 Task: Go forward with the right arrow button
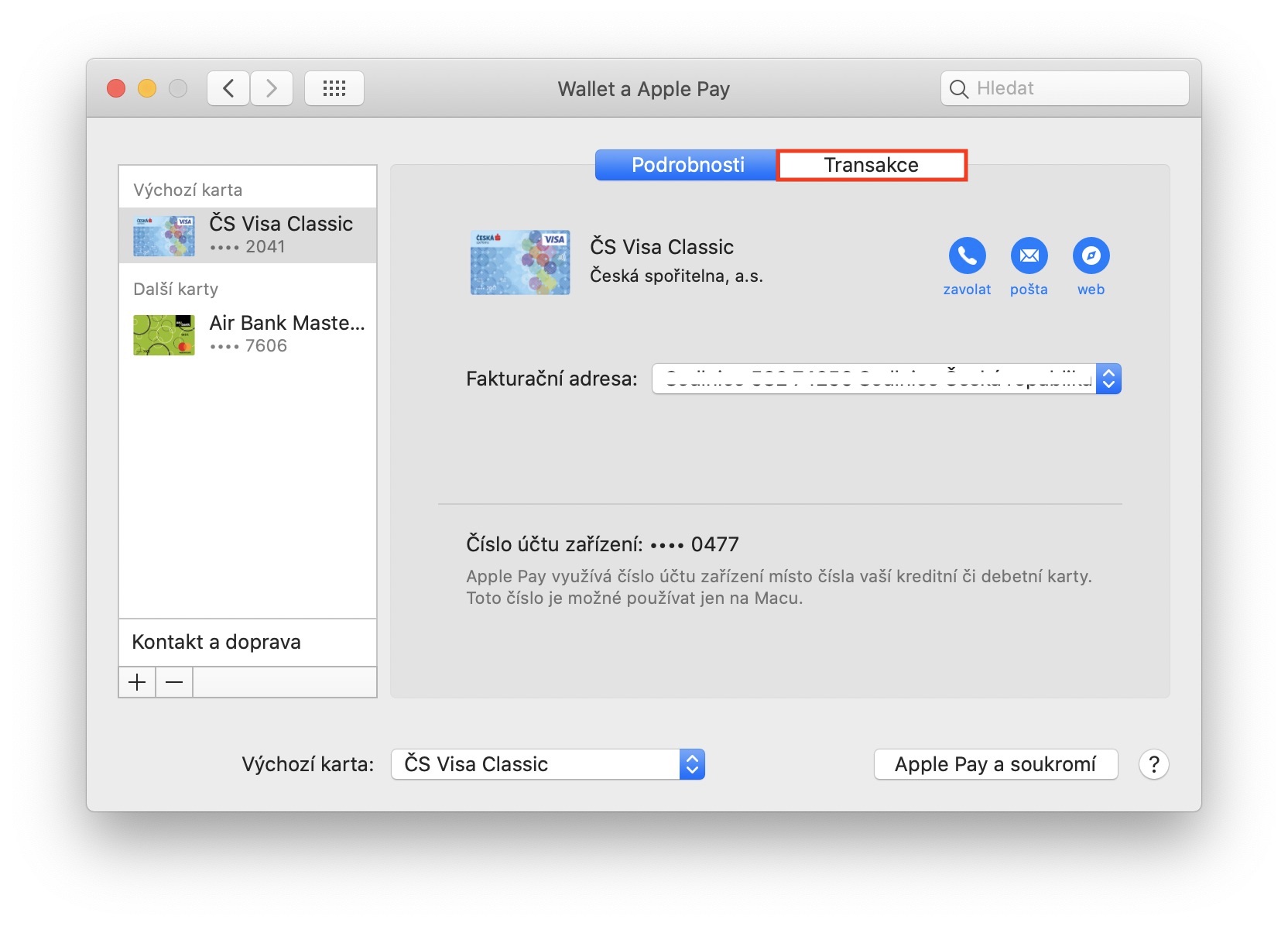(x=272, y=88)
